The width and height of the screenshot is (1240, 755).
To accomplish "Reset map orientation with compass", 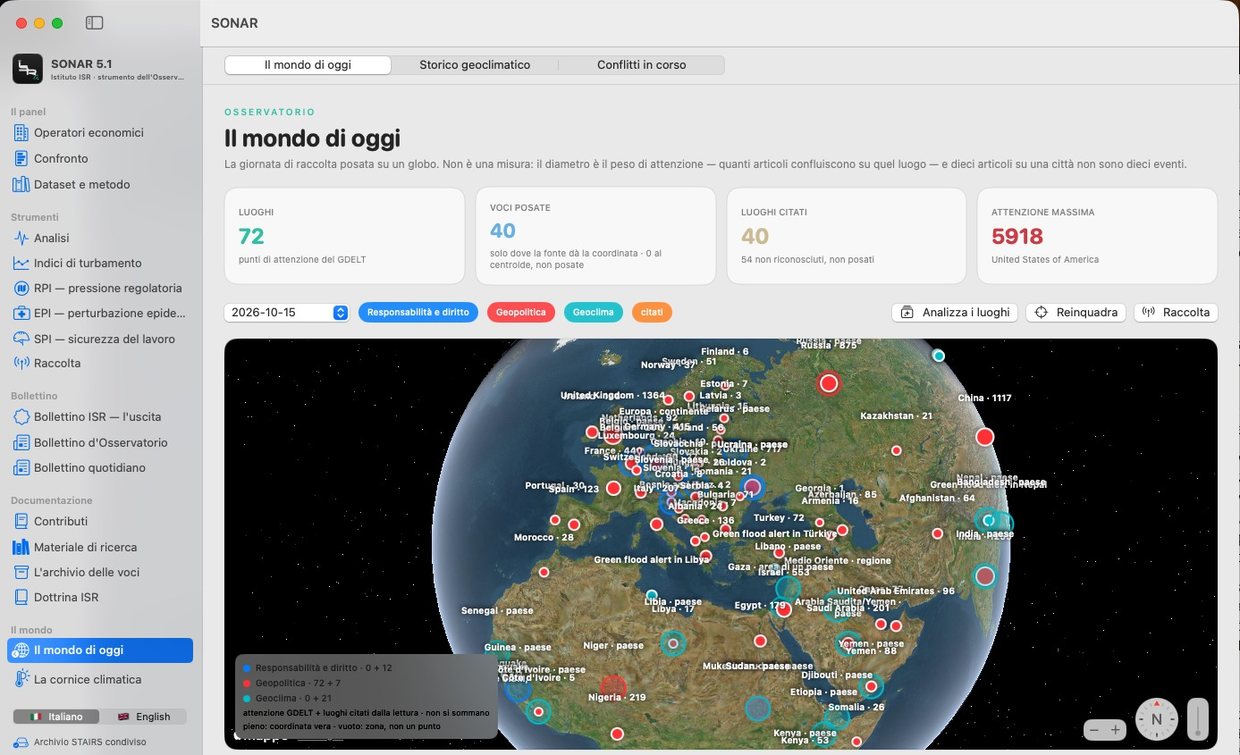I will point(1157,718).
